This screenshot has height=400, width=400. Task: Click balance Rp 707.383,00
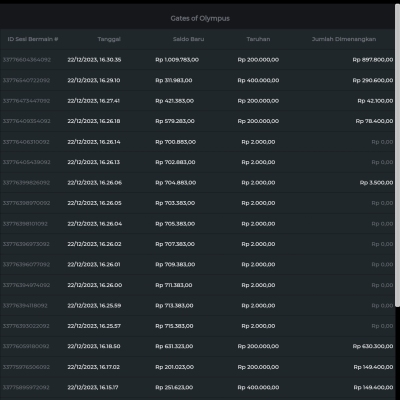click(x=175, y=244)
